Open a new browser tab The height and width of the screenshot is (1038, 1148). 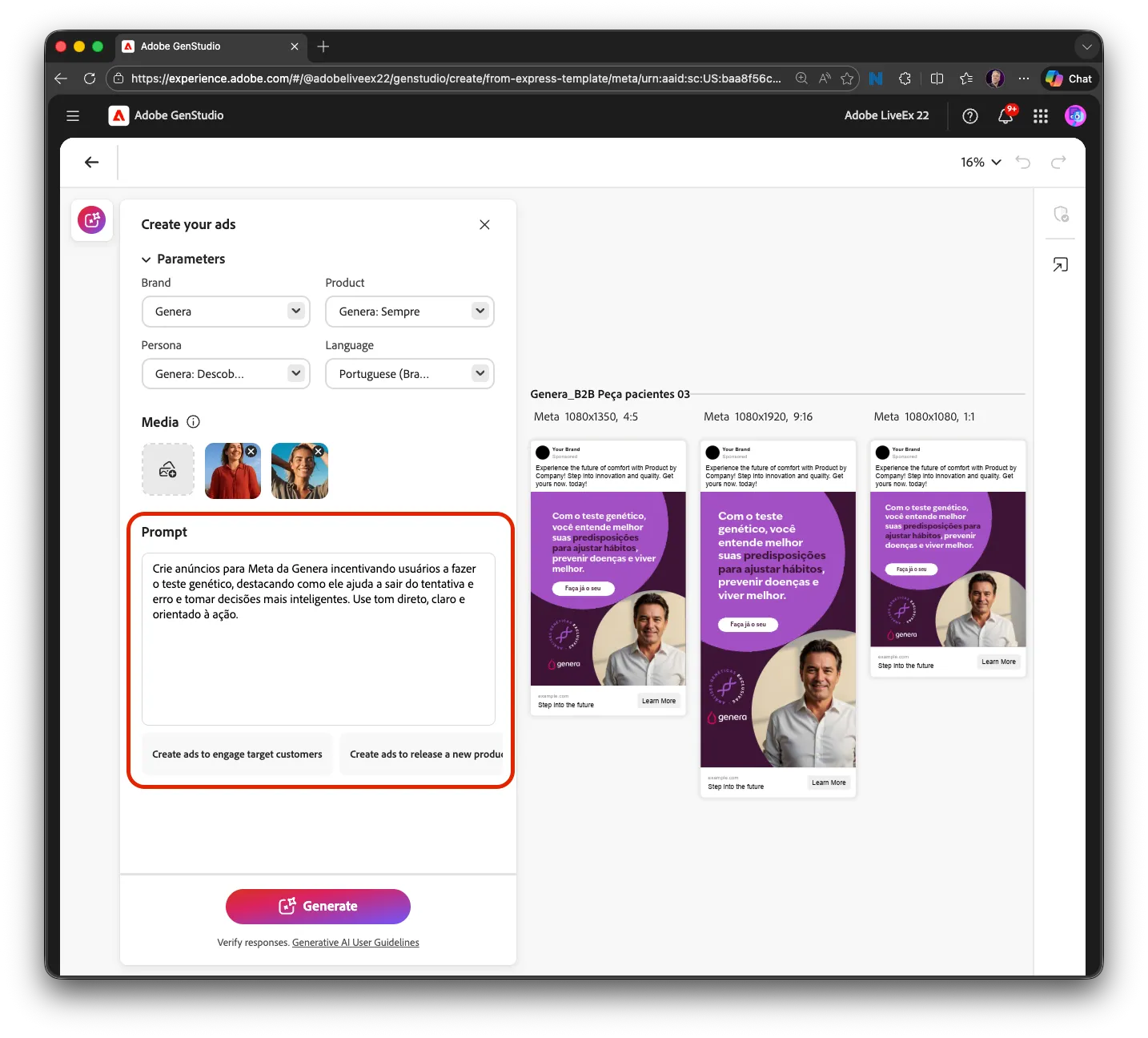(323, 46)
